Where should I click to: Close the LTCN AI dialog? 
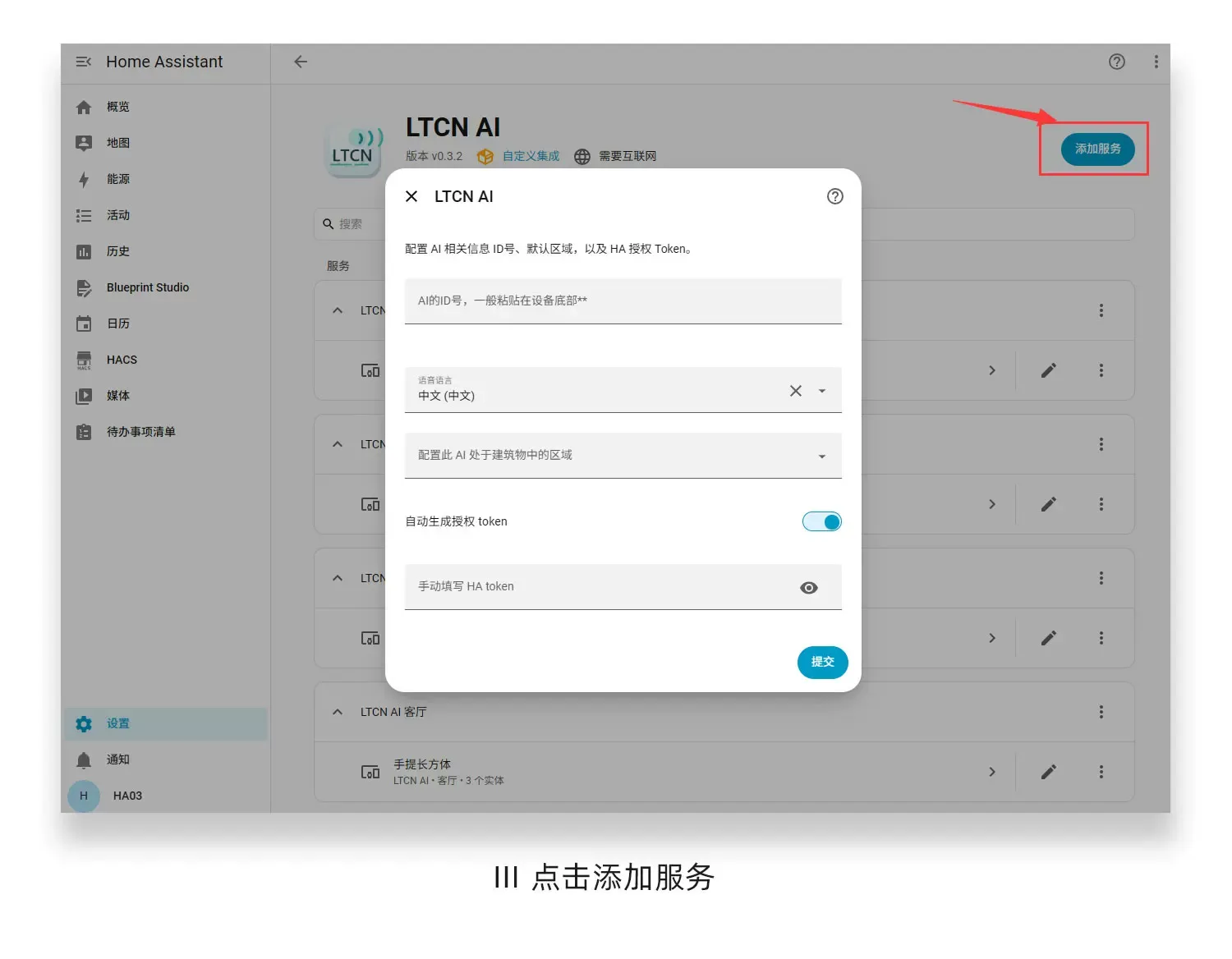click(411, 196)
